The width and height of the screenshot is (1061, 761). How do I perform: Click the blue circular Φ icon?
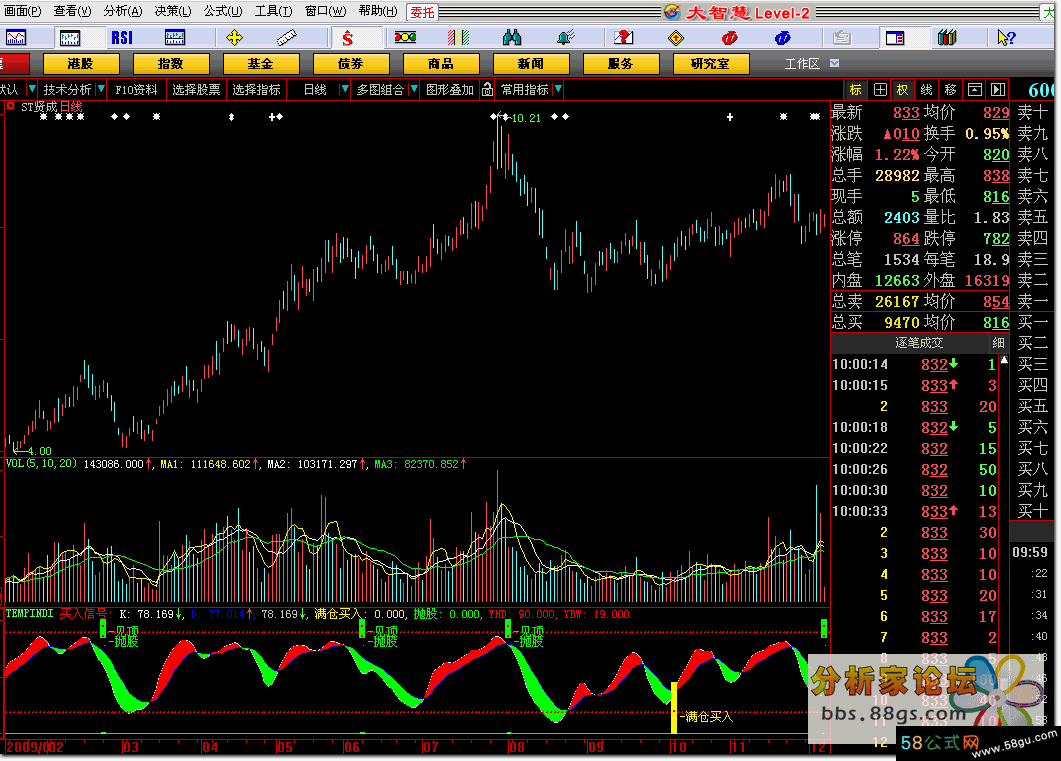pyautogui.click(x=782, y=38)
